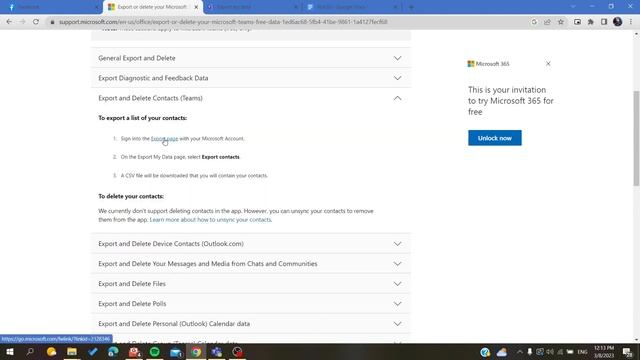This screenshot has height=360, width=640.
Task: Show hidden system tray icons
Action: click(520, 352)
